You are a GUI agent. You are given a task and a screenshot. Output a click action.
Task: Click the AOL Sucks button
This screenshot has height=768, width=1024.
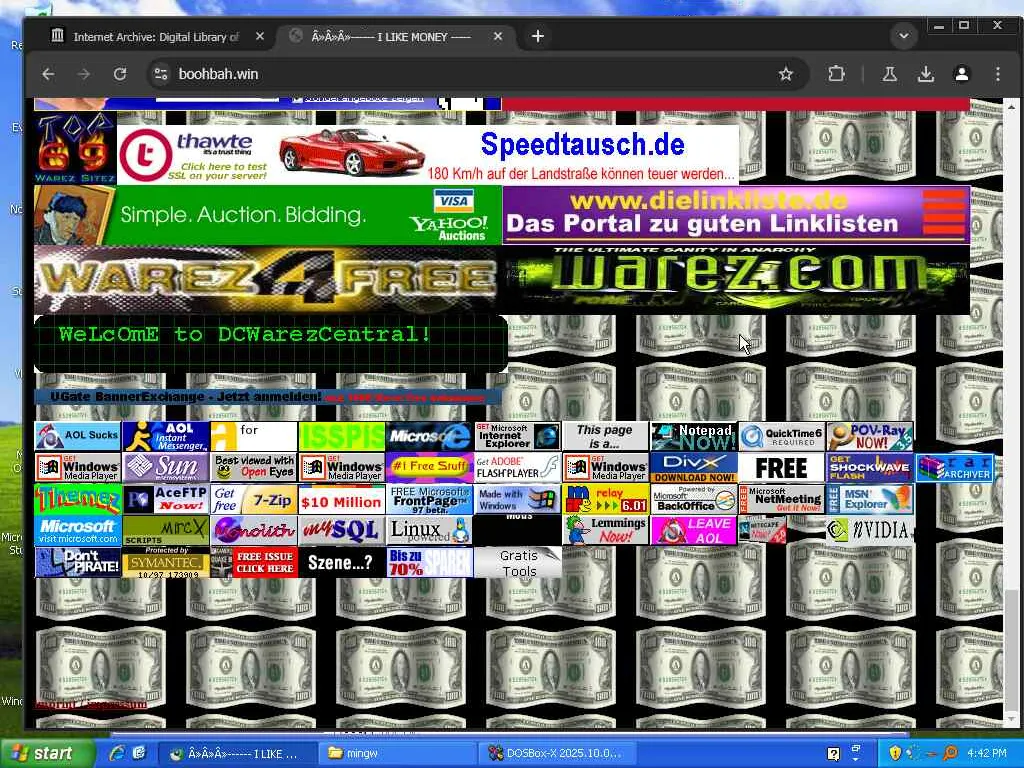78,436
